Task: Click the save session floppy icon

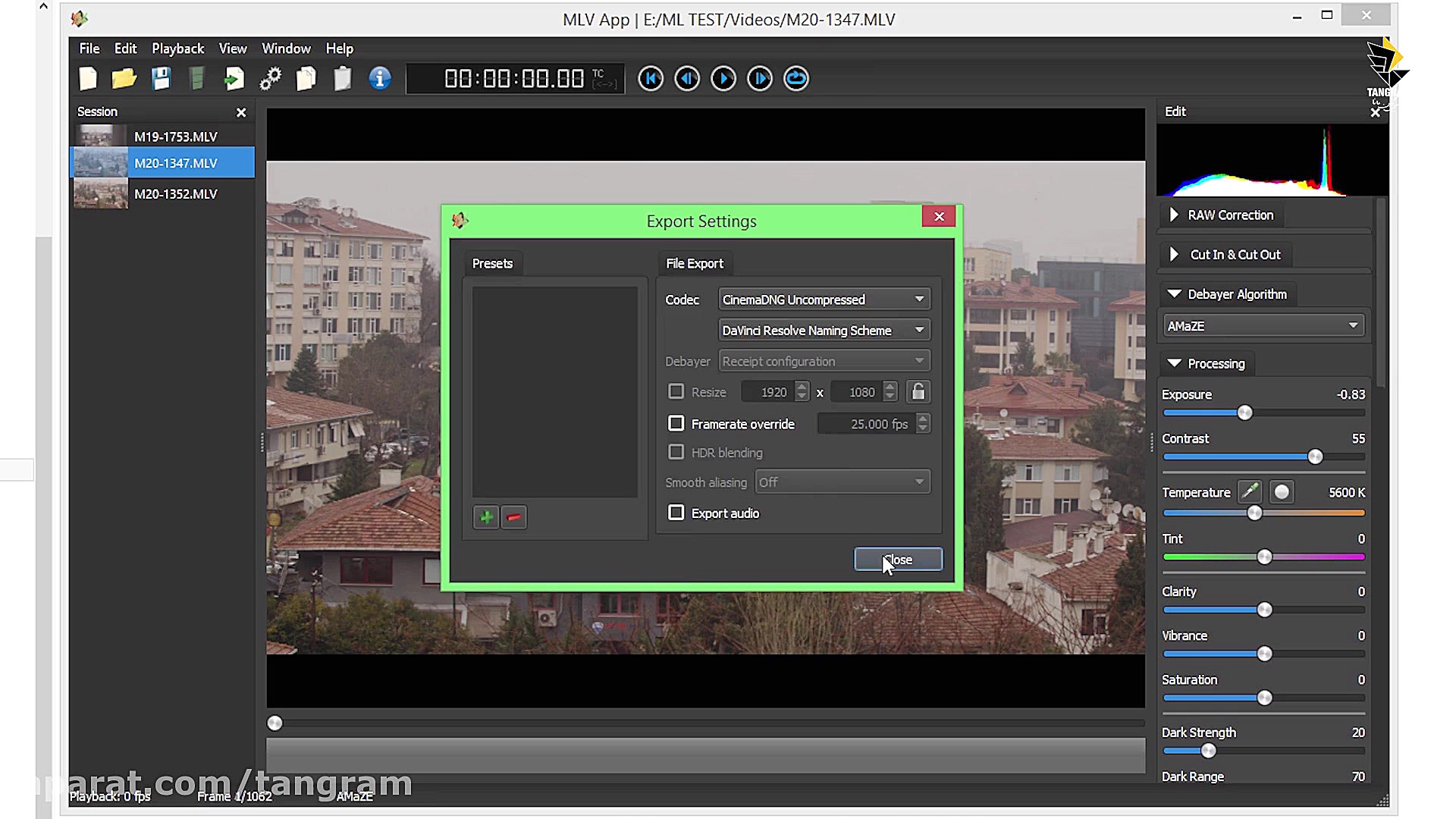Action: tap(161, 79)
